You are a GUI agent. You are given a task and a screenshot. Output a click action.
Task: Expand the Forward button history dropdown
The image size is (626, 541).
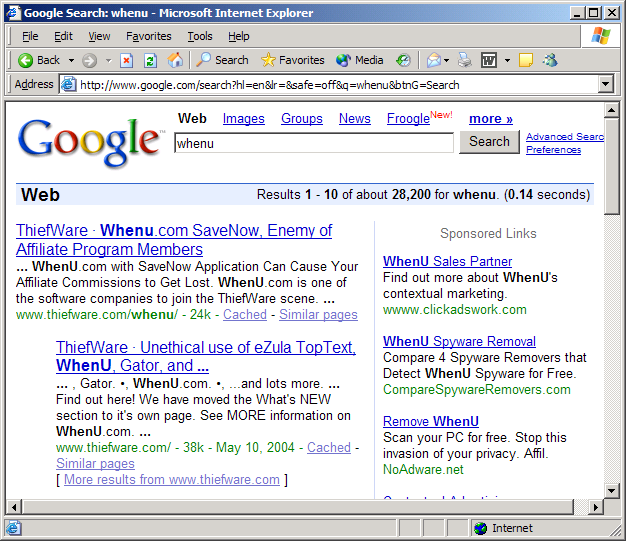coord(108,61)
